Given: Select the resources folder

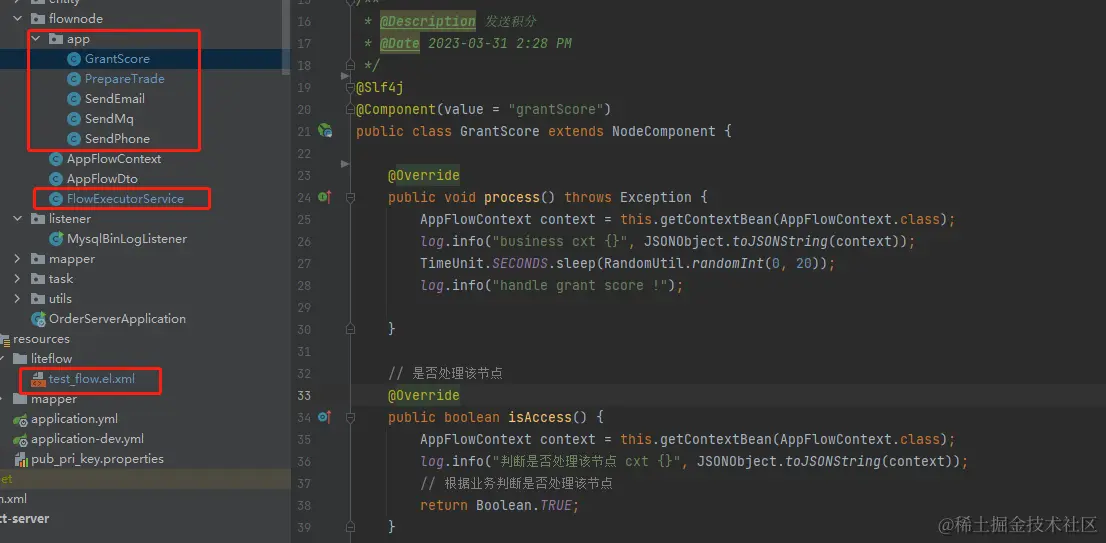Looking at the screenshot, I should (x=41, y=339).
